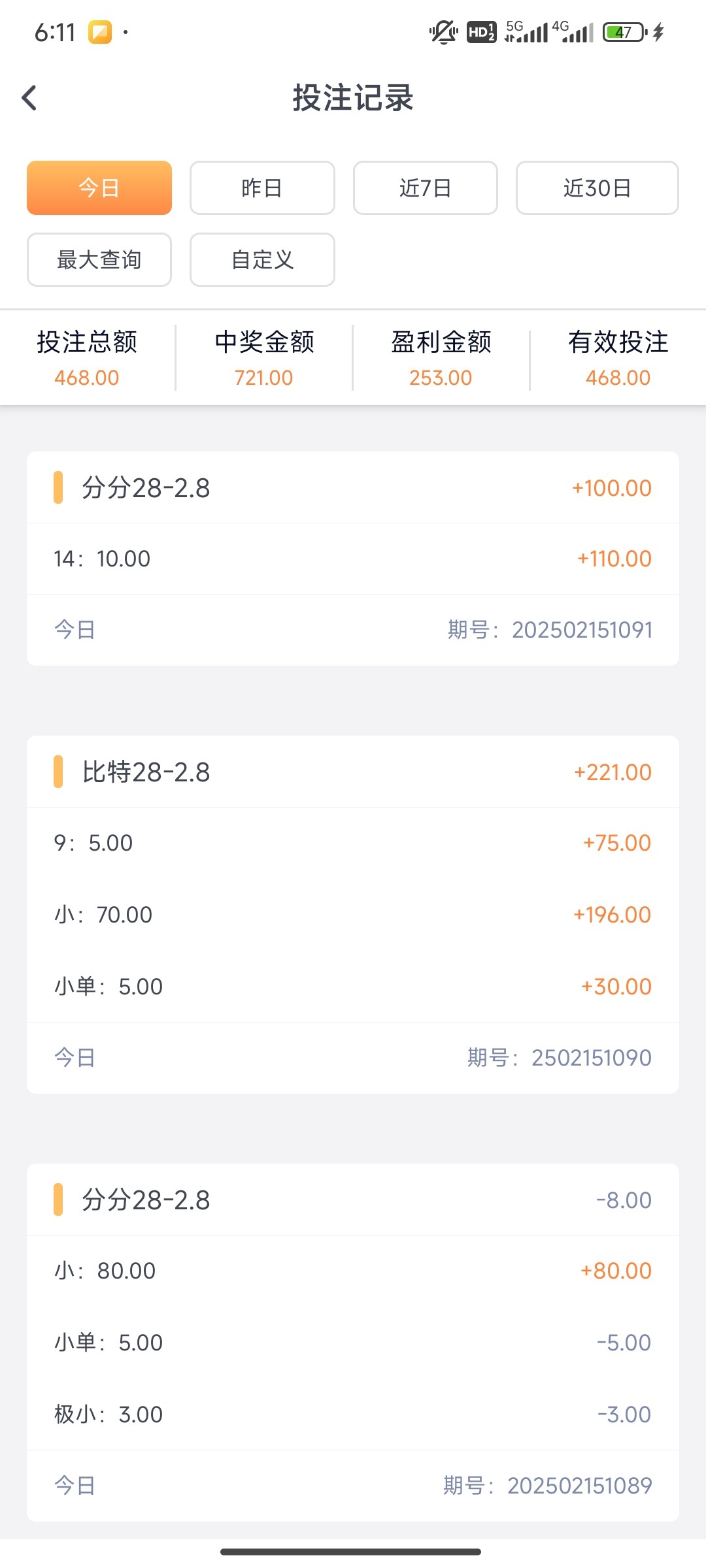Show records for 近30日
The width and height of the screenshot is (706, 1568).
click(597, 188)
